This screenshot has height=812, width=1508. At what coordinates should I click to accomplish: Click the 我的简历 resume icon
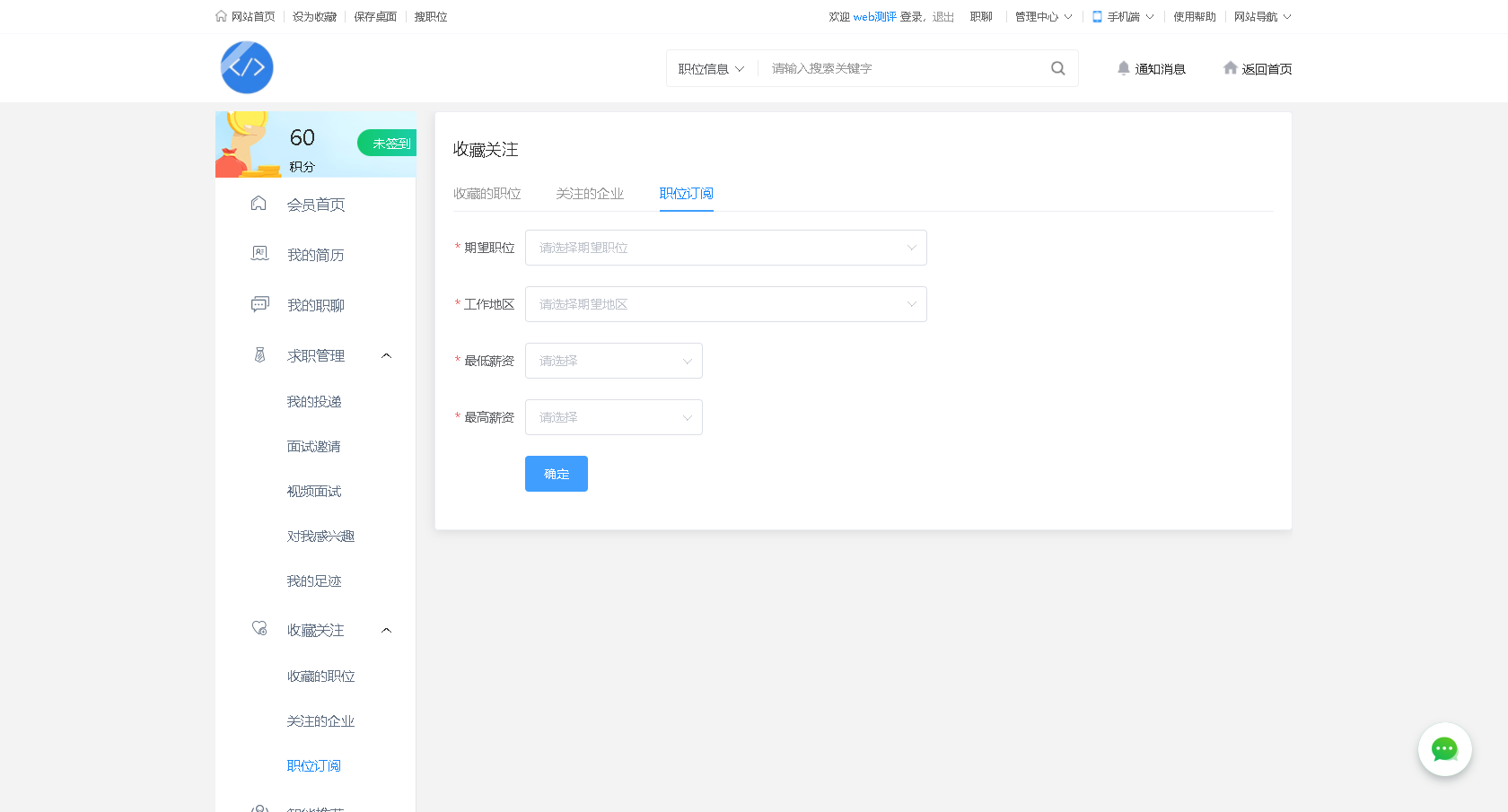259,254
